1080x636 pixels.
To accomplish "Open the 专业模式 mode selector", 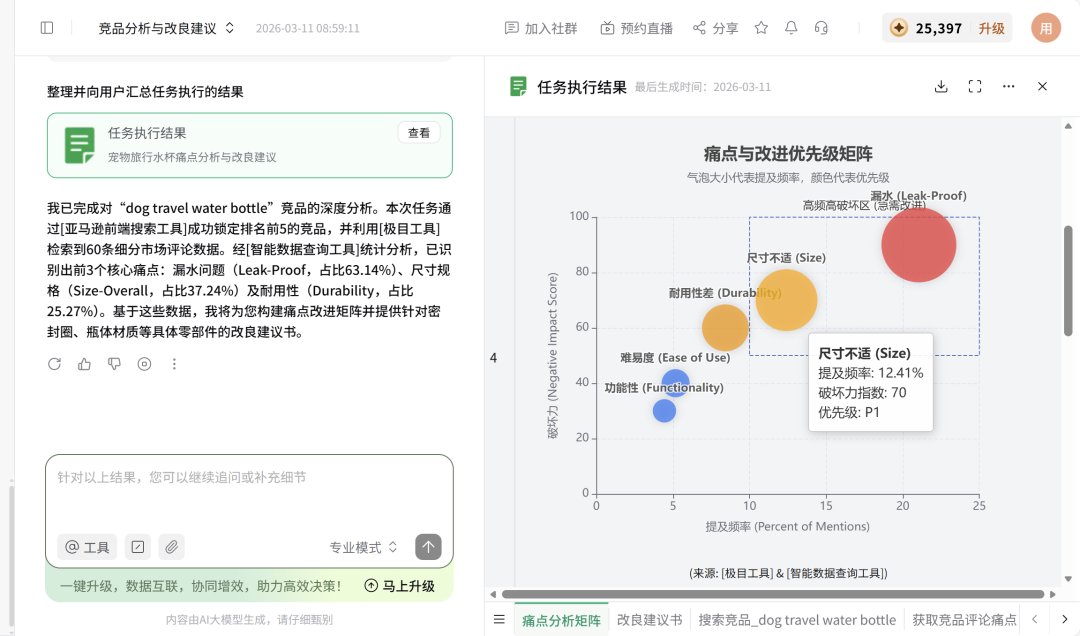I will (363, 547).
